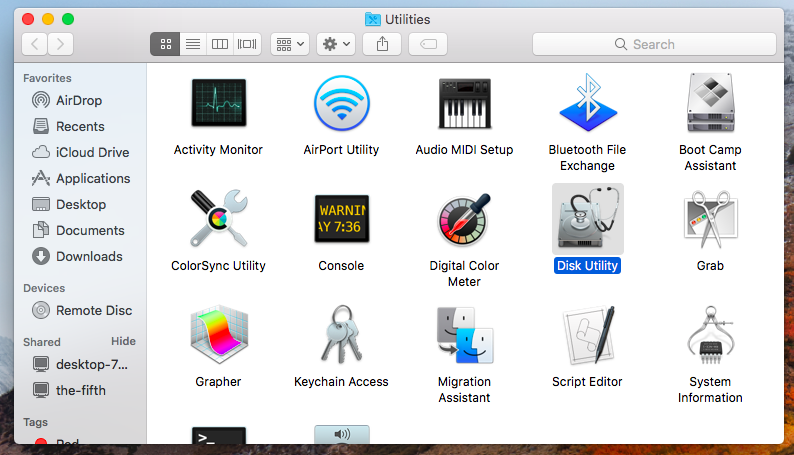The width and height of the screenshot is (794, 455).
Task: Click the Utilities folder title icon
Action: [373, 19]
